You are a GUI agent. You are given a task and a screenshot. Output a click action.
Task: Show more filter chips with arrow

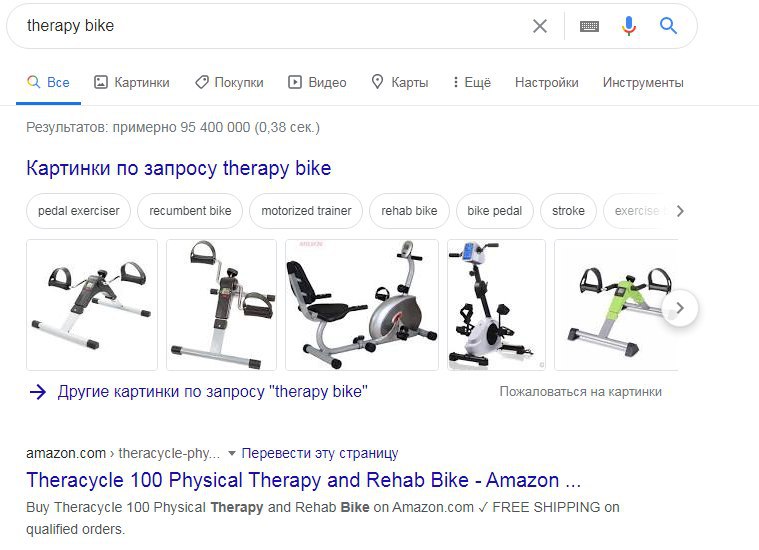coord(680,211)
